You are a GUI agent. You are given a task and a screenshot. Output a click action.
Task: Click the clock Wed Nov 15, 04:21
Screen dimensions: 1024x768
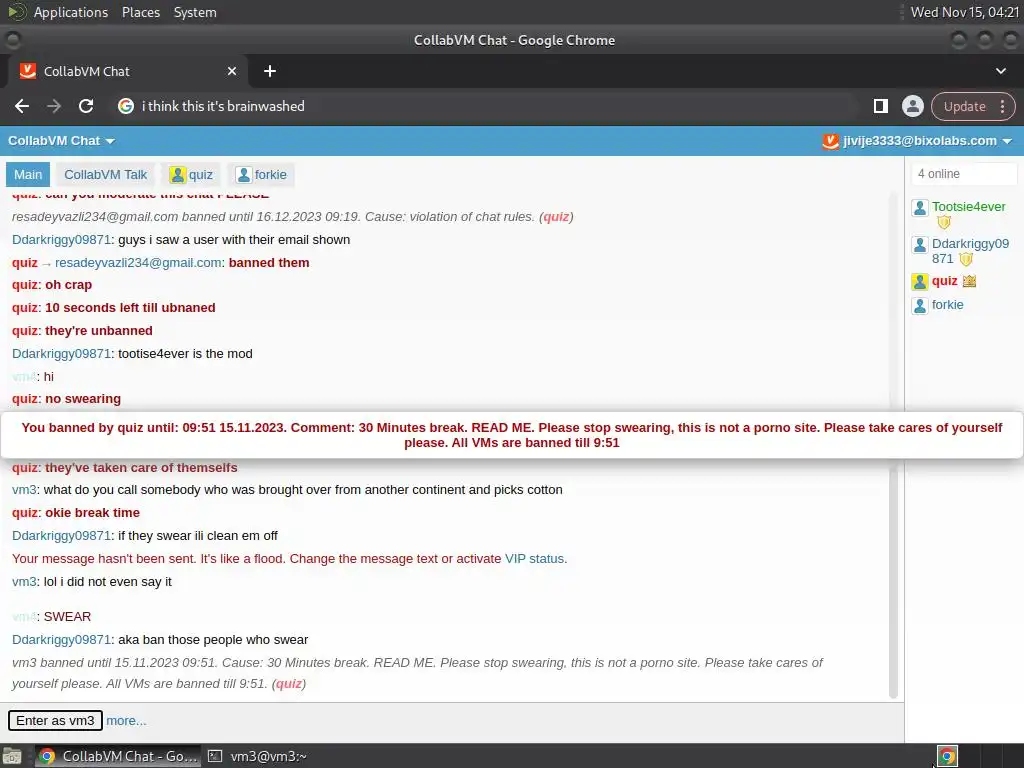click(x=965, y=12)
